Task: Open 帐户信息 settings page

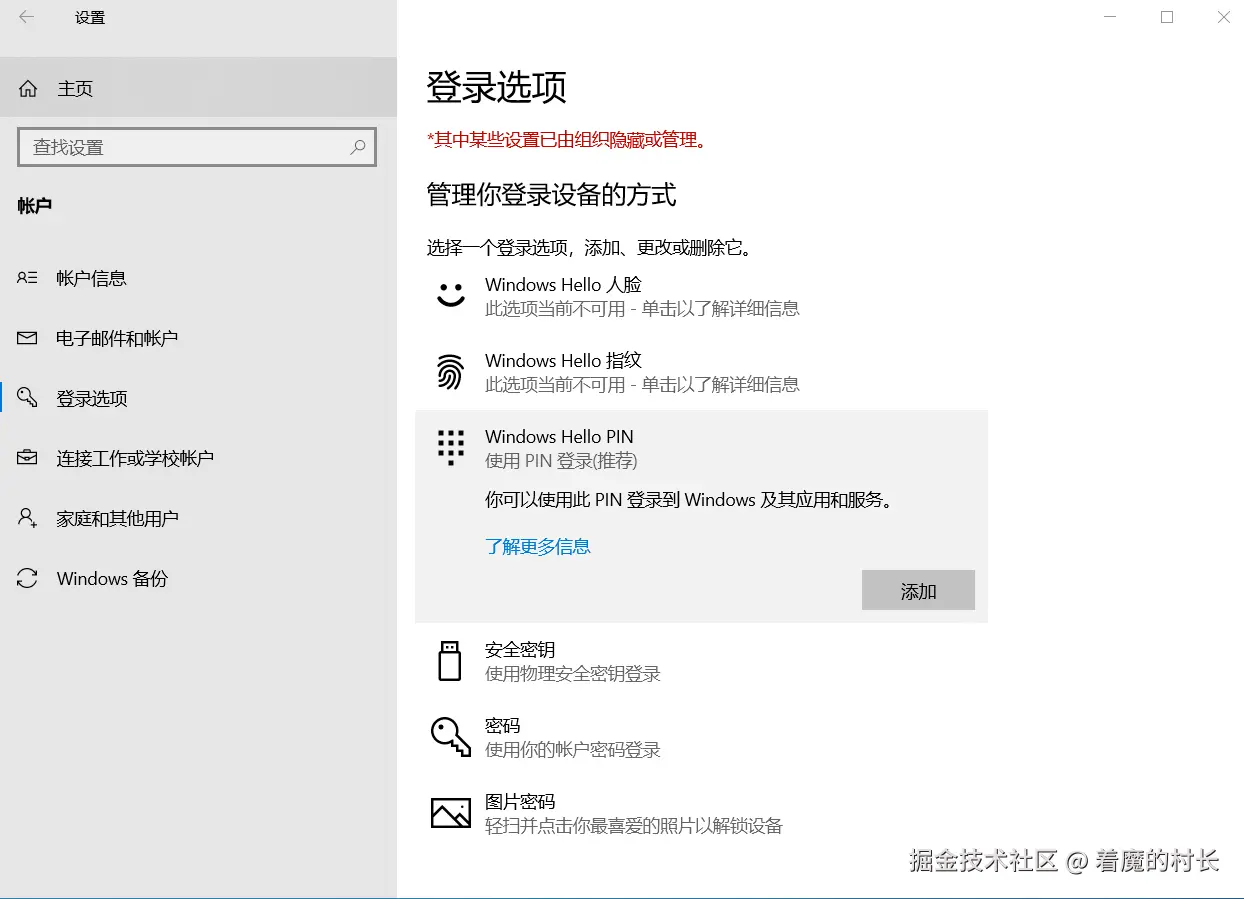Action: (198, 278)
